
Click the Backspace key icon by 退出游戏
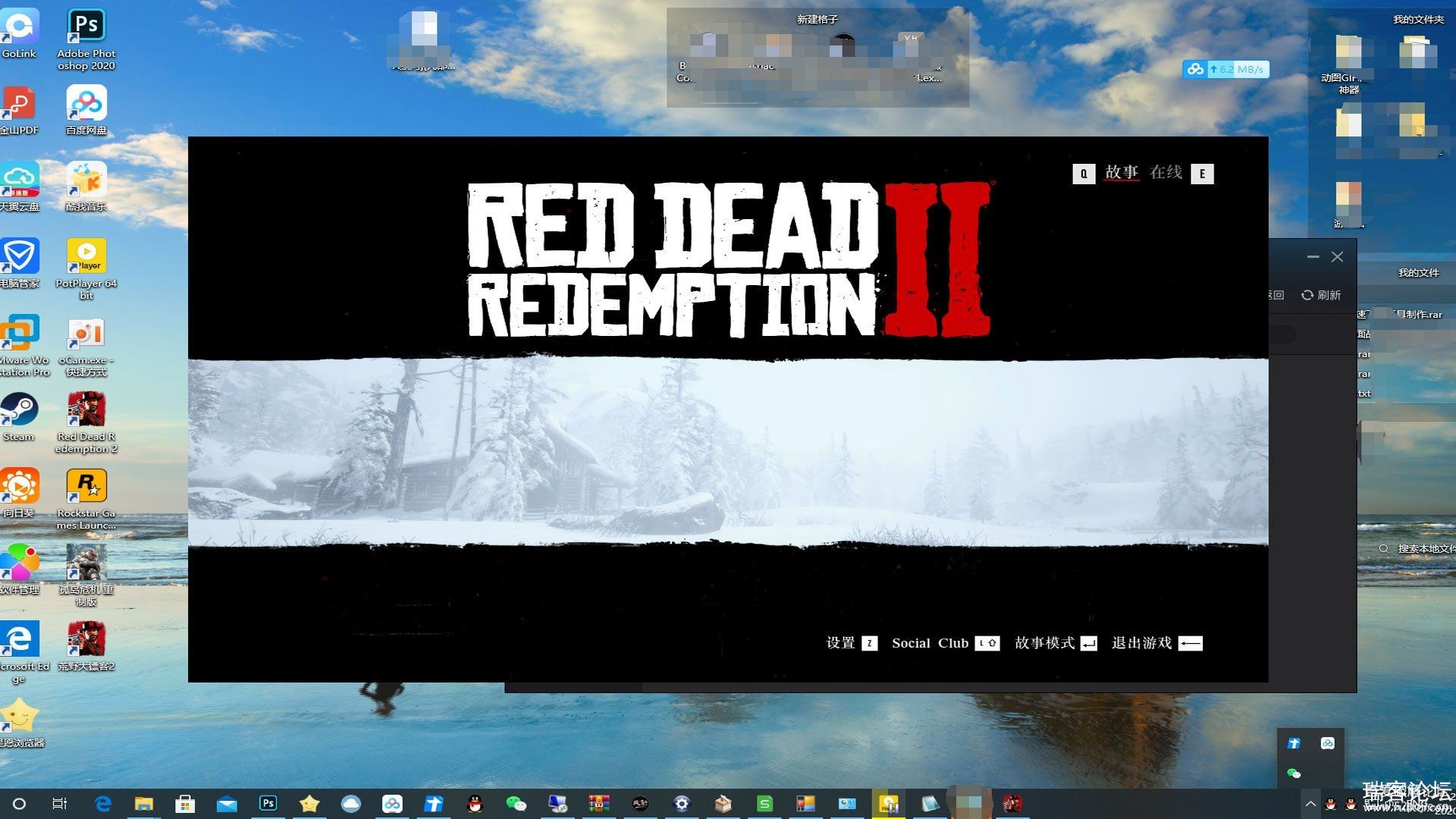pyautogui.click(x=1191, y=643)
